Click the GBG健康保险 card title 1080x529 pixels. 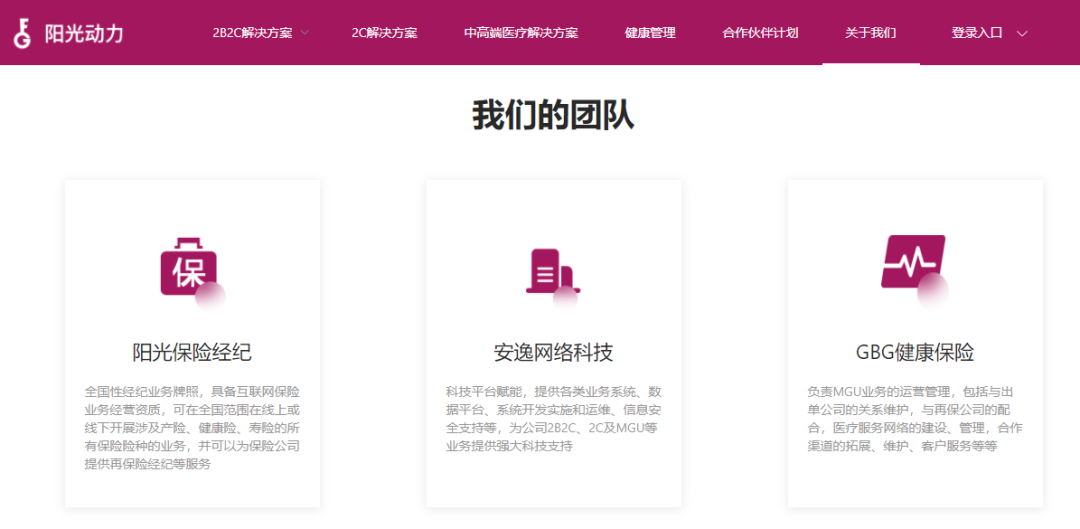915,353
